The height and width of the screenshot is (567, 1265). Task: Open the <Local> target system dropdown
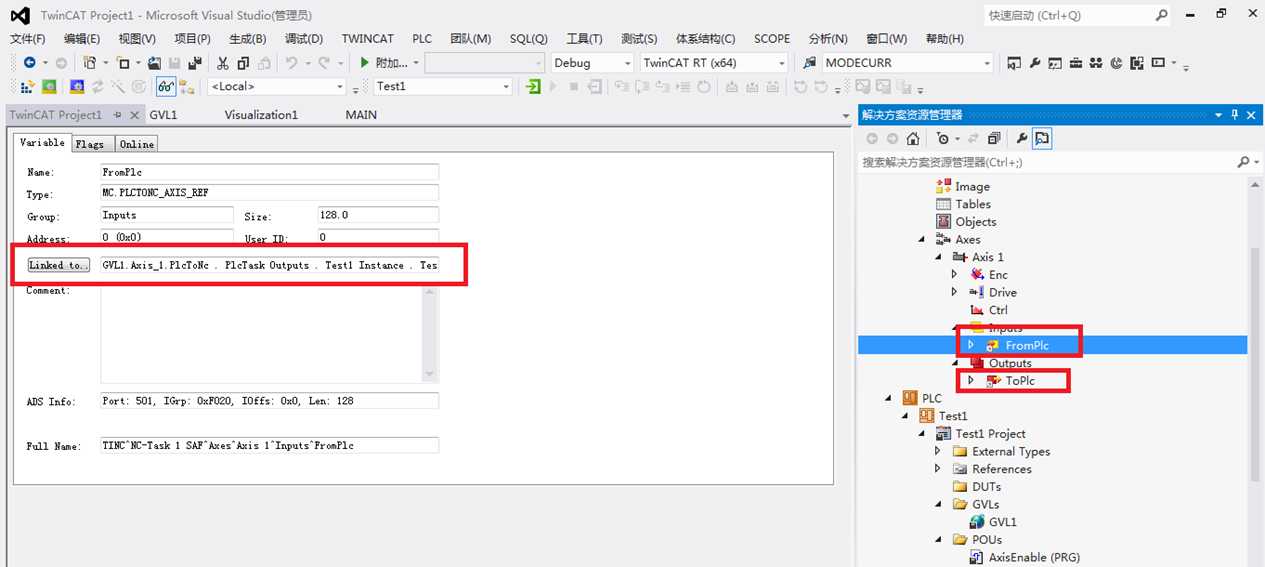[340, 87]
